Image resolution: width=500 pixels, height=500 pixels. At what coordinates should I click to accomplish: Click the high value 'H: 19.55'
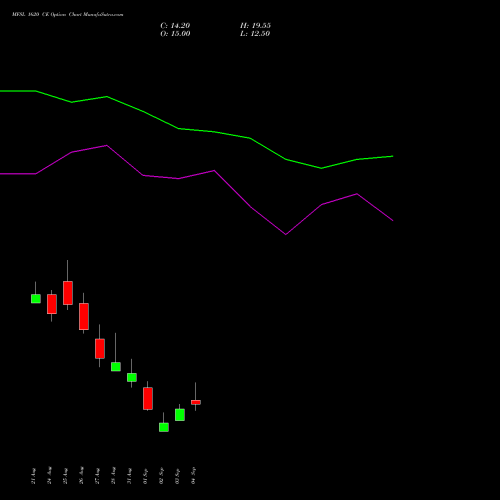click(255, 26)
